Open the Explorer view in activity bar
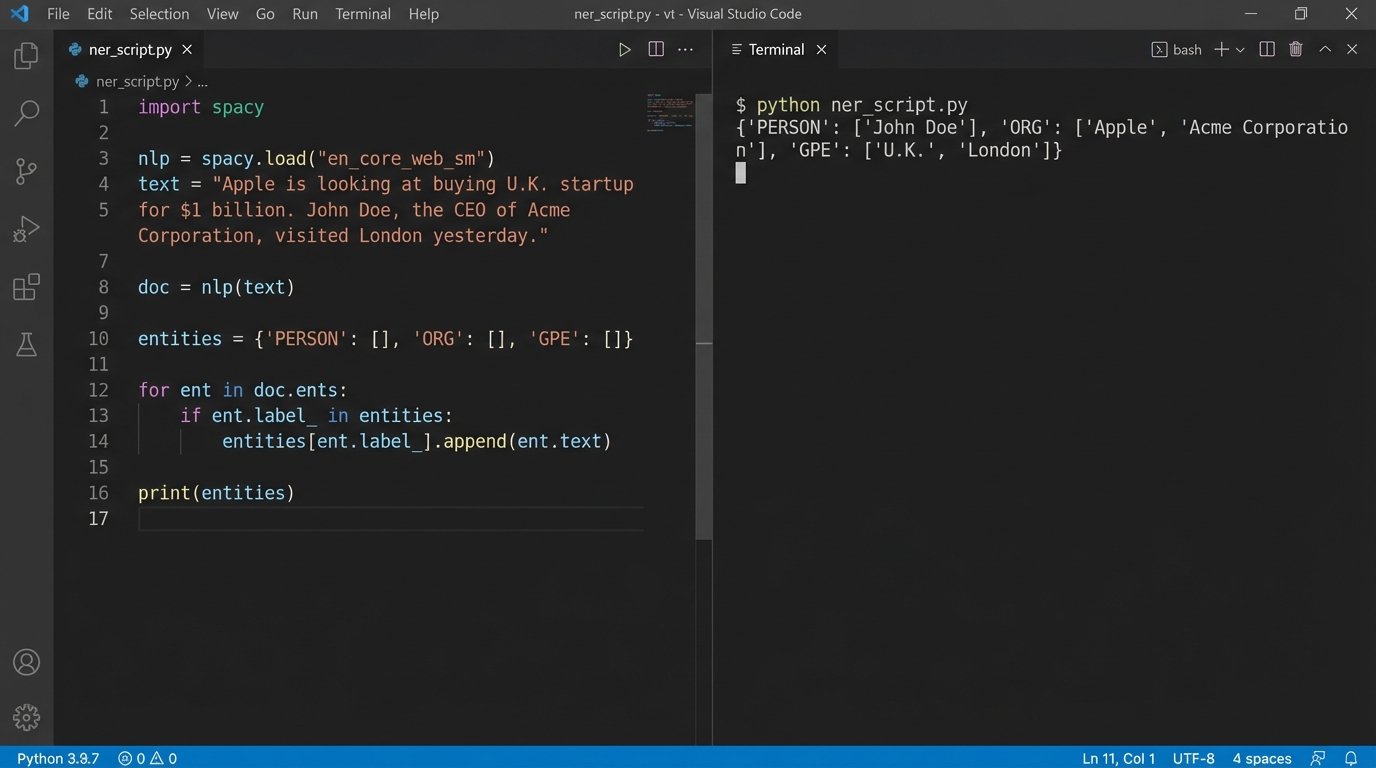Image resolution: width=1376 pixels, height=768 pixels. click(x=26, y=56)
